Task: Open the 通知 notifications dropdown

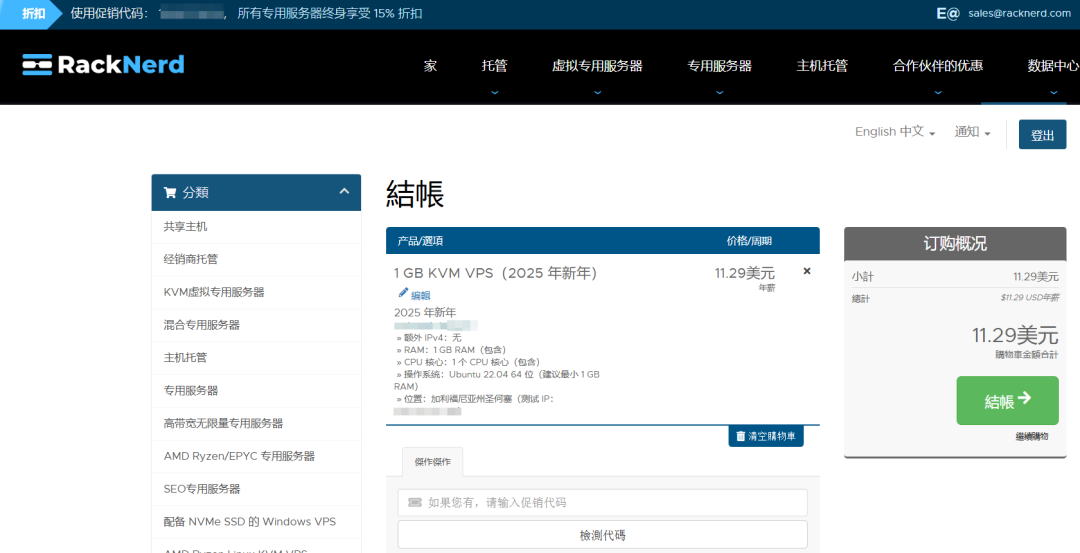Action: click(x=973, y=132)
